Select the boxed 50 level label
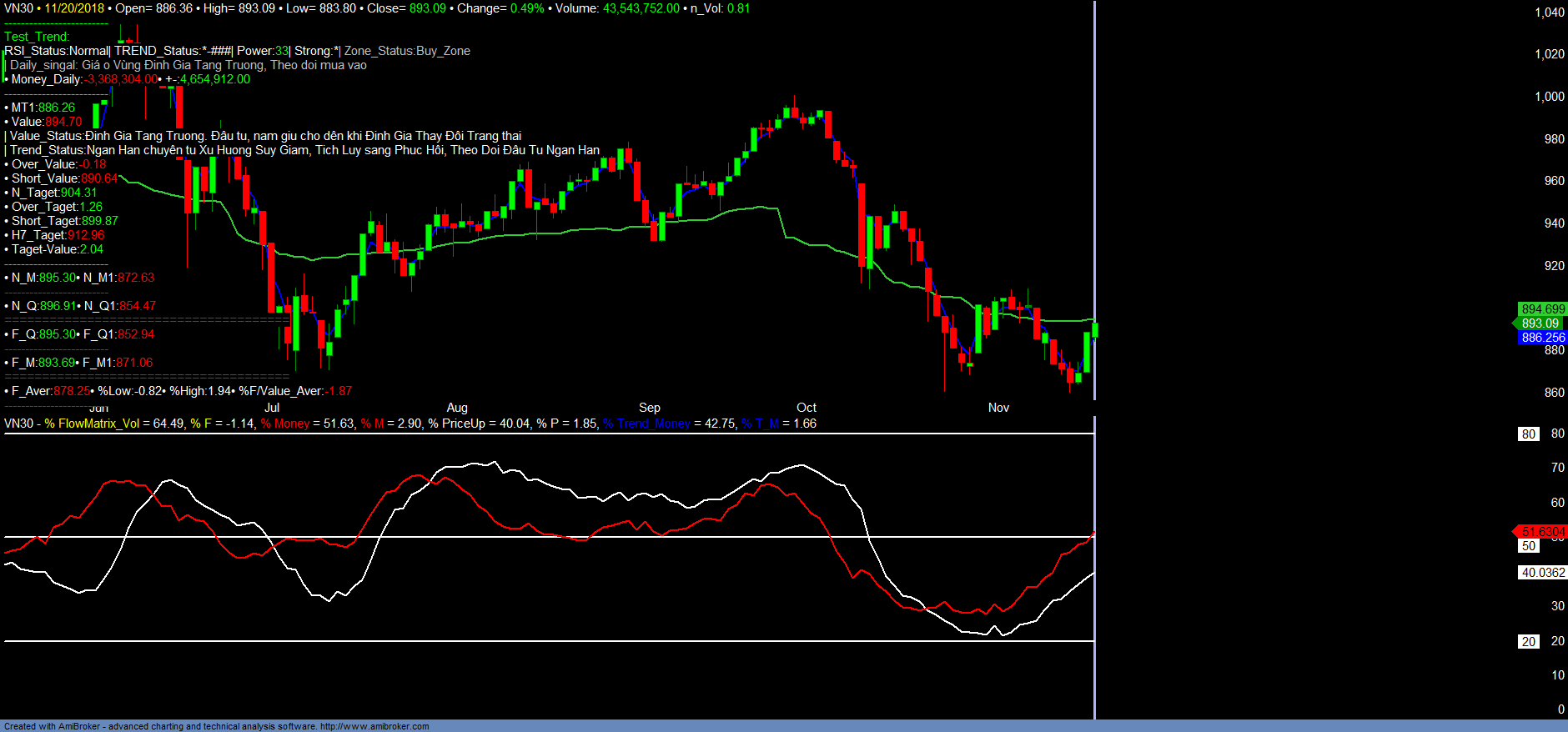1568x732 pixels. [1528, 546]
